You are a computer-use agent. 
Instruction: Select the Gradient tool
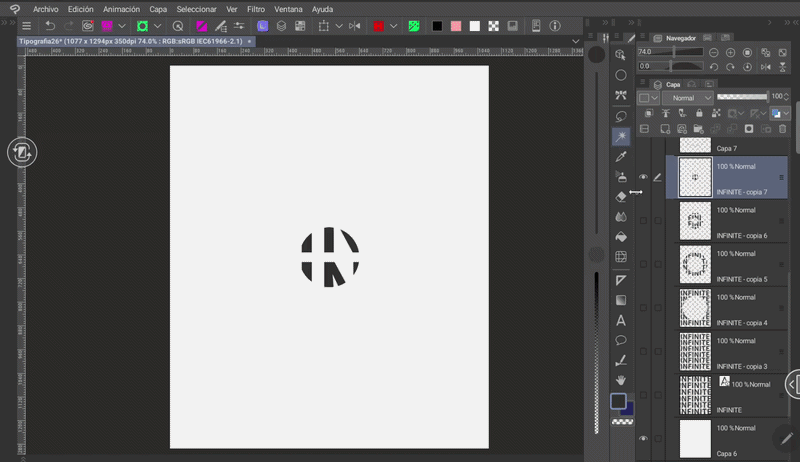point(621,300)
